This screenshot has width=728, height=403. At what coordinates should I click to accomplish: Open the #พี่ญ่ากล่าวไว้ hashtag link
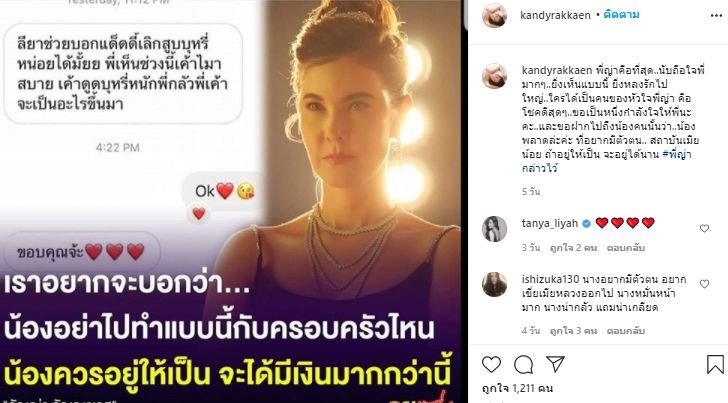point(606,161)
